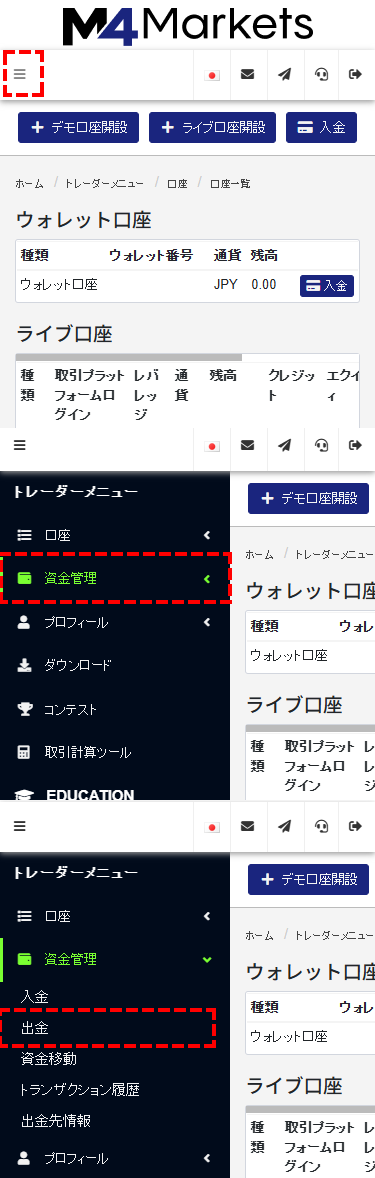Click graduation cap icon beside EDUCATION
This screenshot has height=1178, width=375.
(x=25, y=795)
